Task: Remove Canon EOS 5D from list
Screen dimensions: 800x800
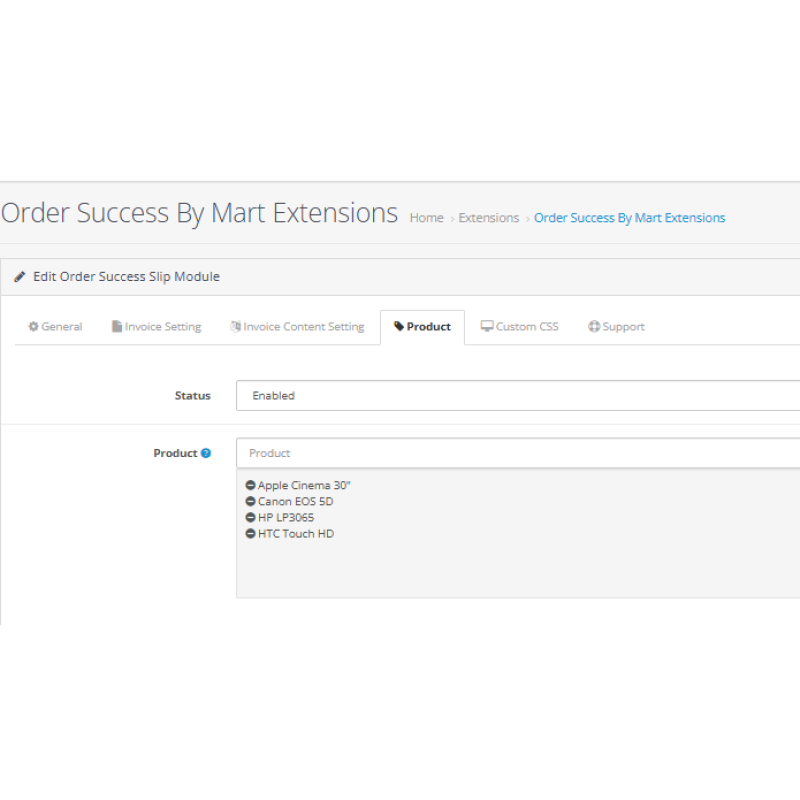Action: point(250,501)
